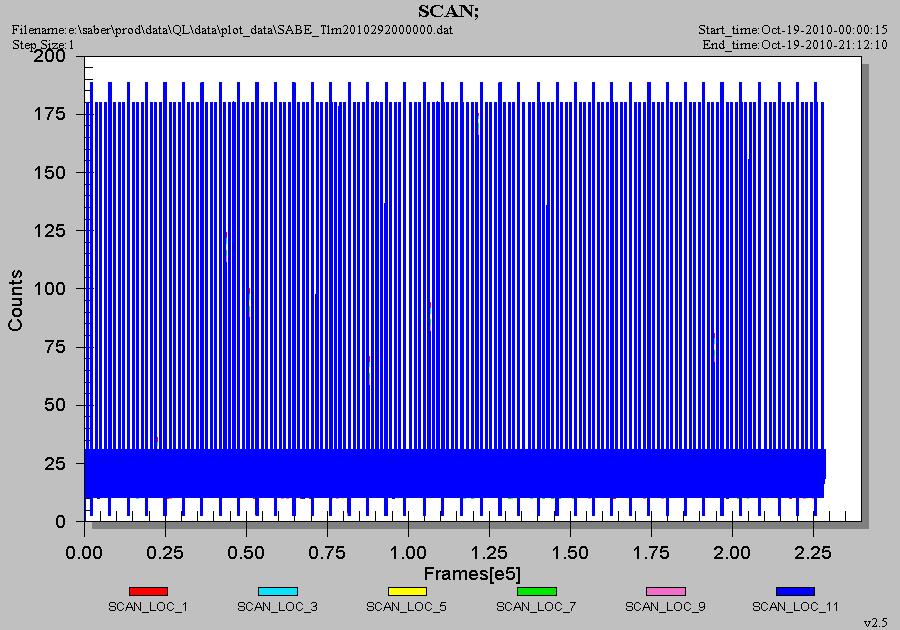Select the SCAN_LOC_1 legend label
Viewport: 900px width, 630px height.
click(x=148, y=606)
